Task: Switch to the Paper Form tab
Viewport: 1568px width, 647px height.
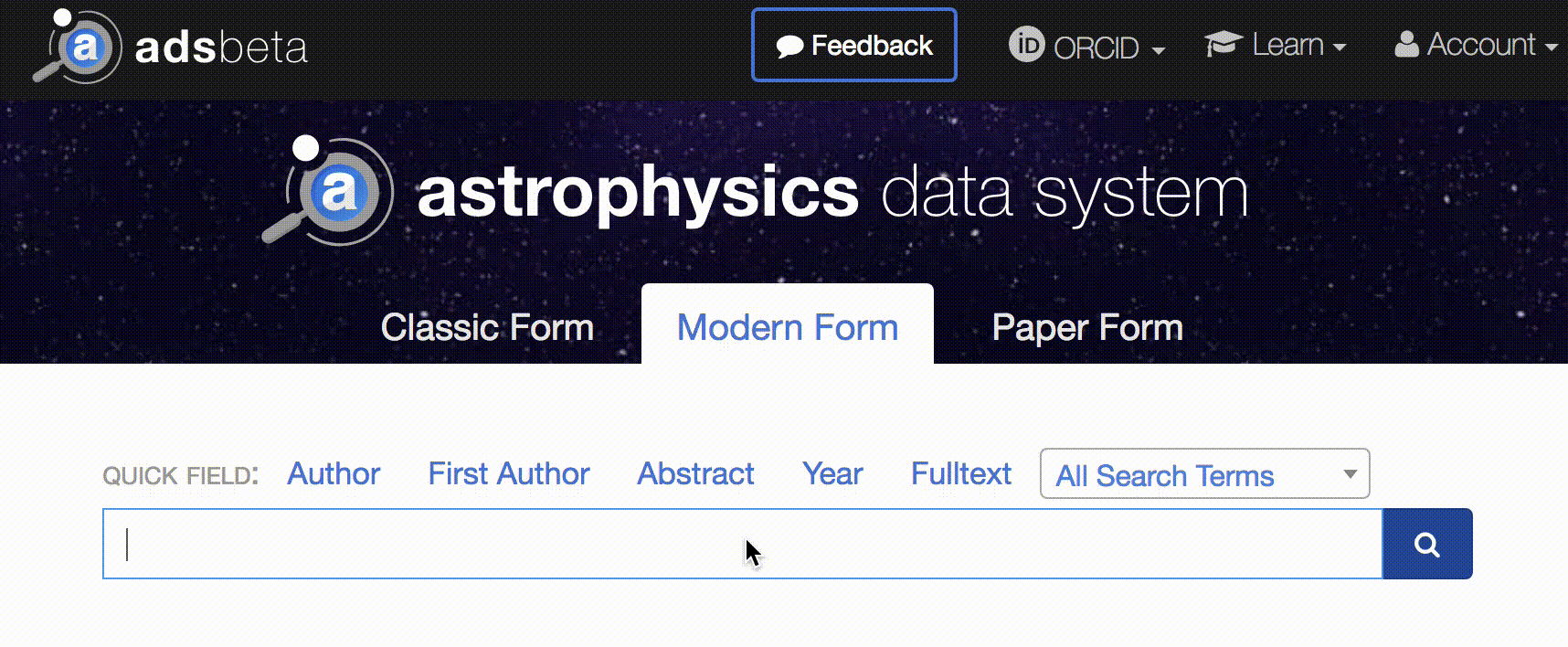Action: pyautogui.click(x=1086, y=326)
